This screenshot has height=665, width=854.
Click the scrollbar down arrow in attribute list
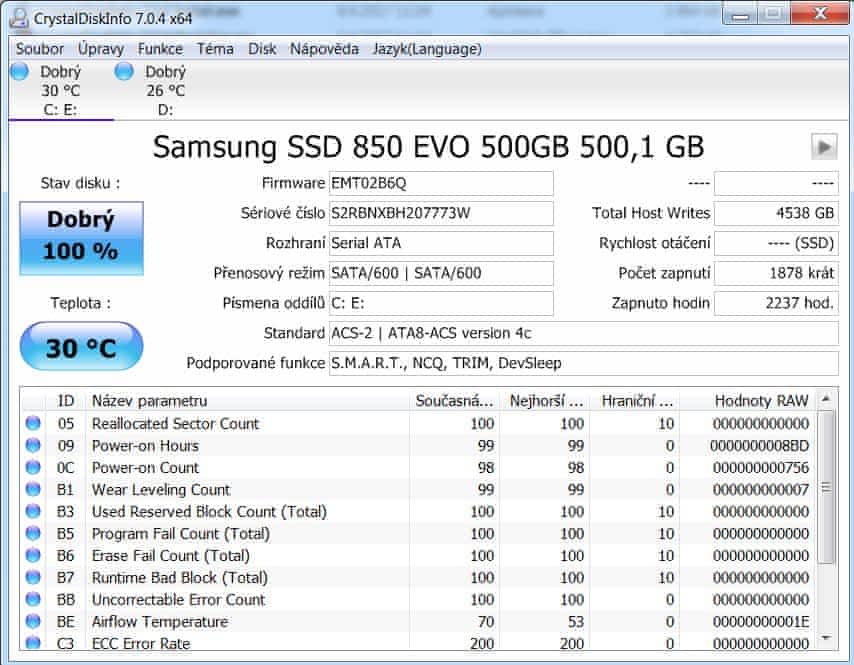pos(826,638)
